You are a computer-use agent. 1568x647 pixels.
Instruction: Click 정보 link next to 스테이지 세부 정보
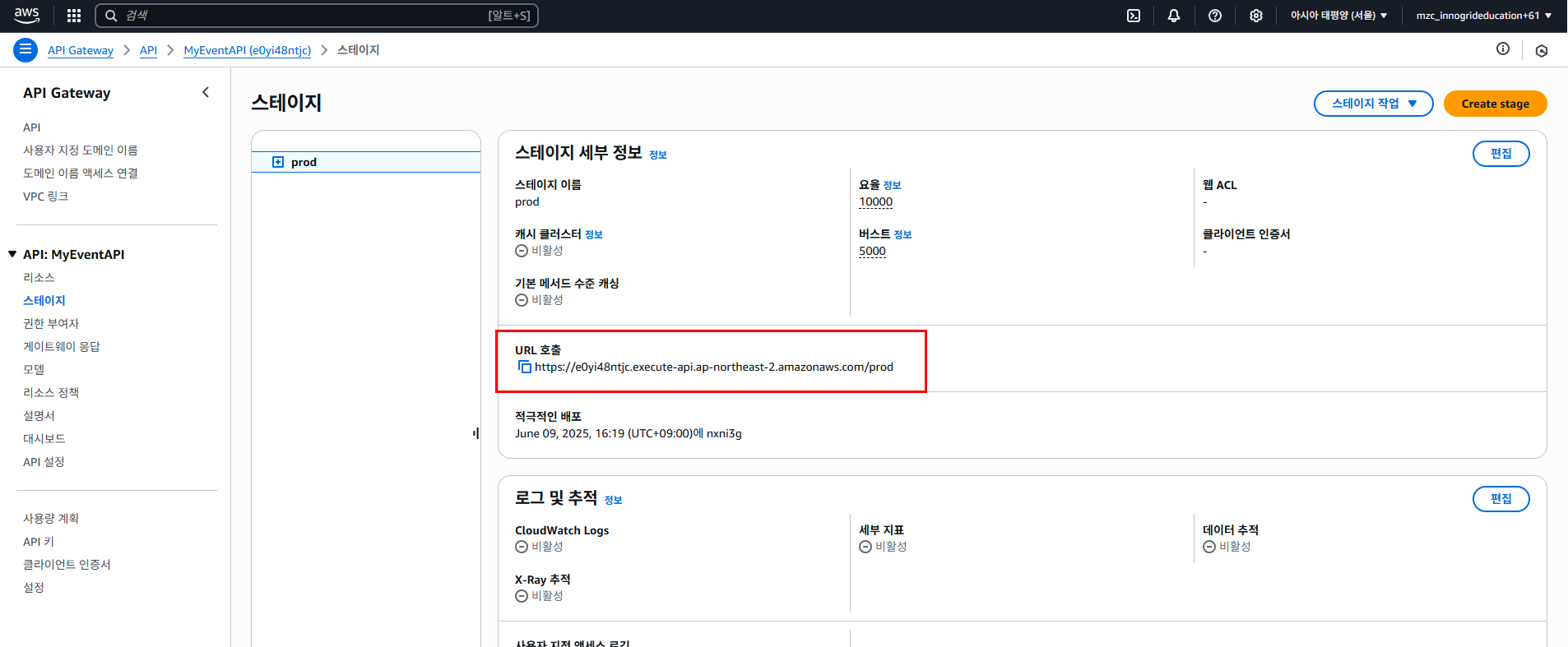[658, 155]
